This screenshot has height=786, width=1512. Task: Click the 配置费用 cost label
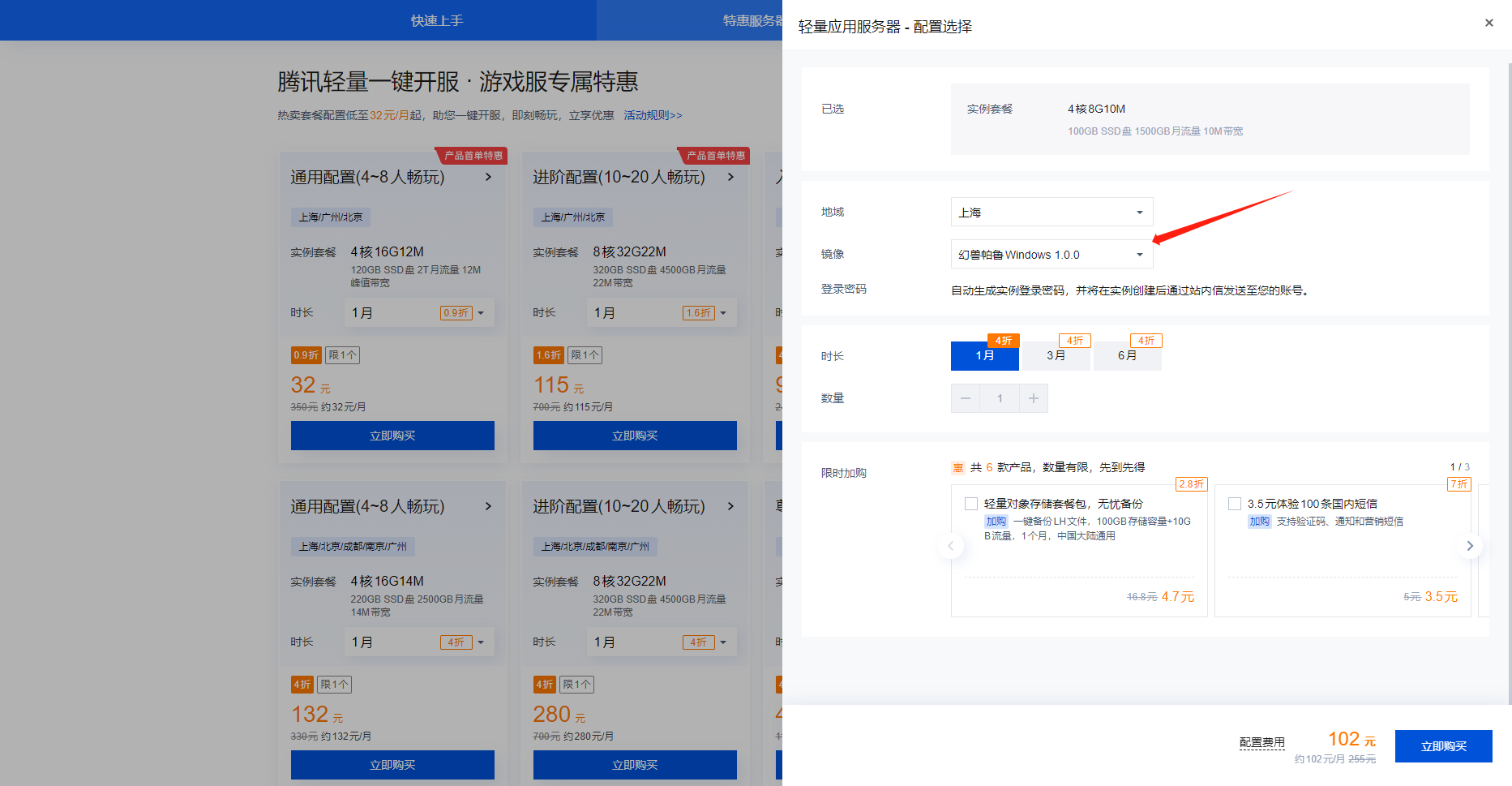(1261, 742)
